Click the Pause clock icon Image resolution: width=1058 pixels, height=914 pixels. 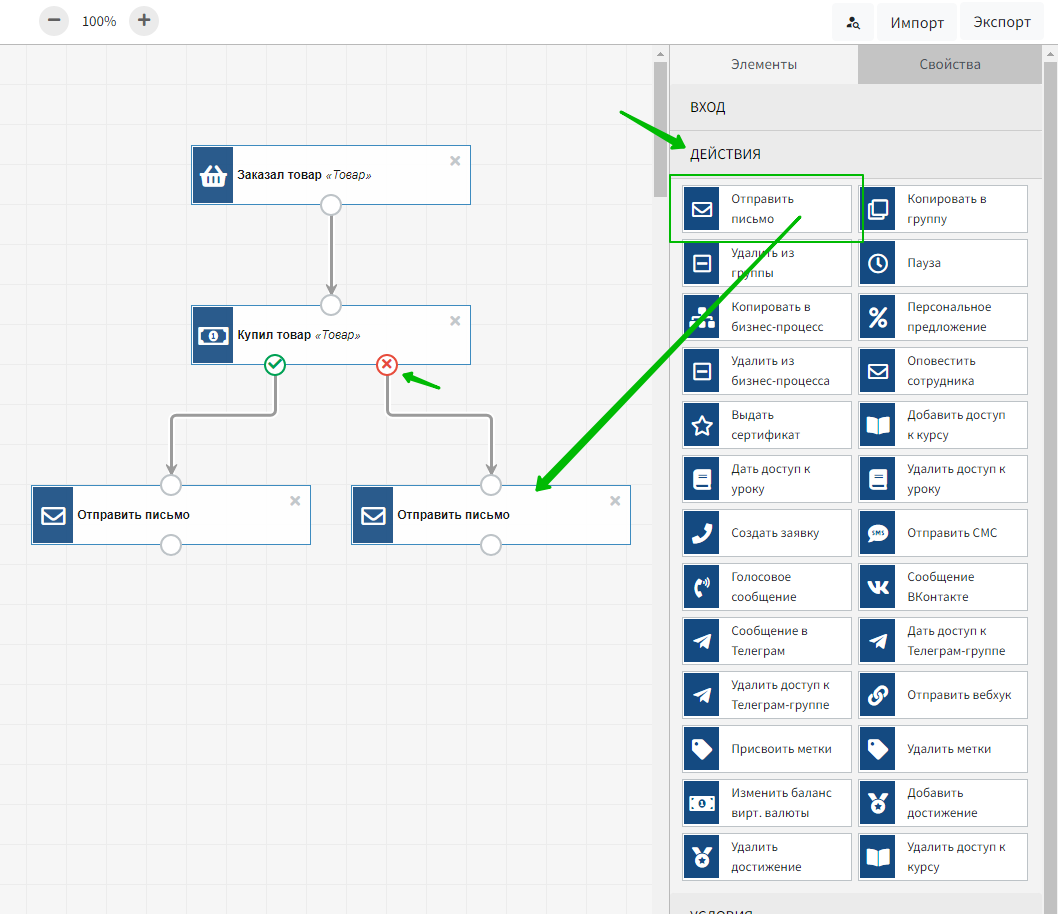tap(878, 264)
